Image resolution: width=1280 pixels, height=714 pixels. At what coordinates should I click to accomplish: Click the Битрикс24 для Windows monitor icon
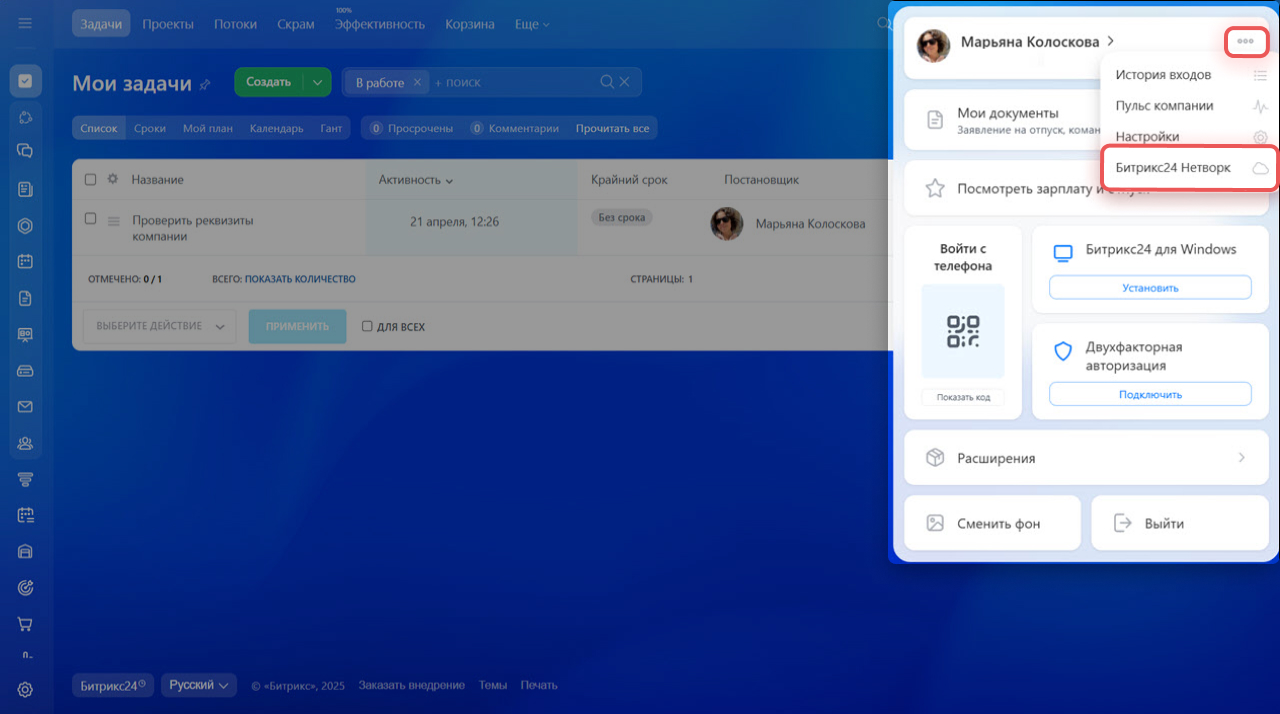point(1063,253)
